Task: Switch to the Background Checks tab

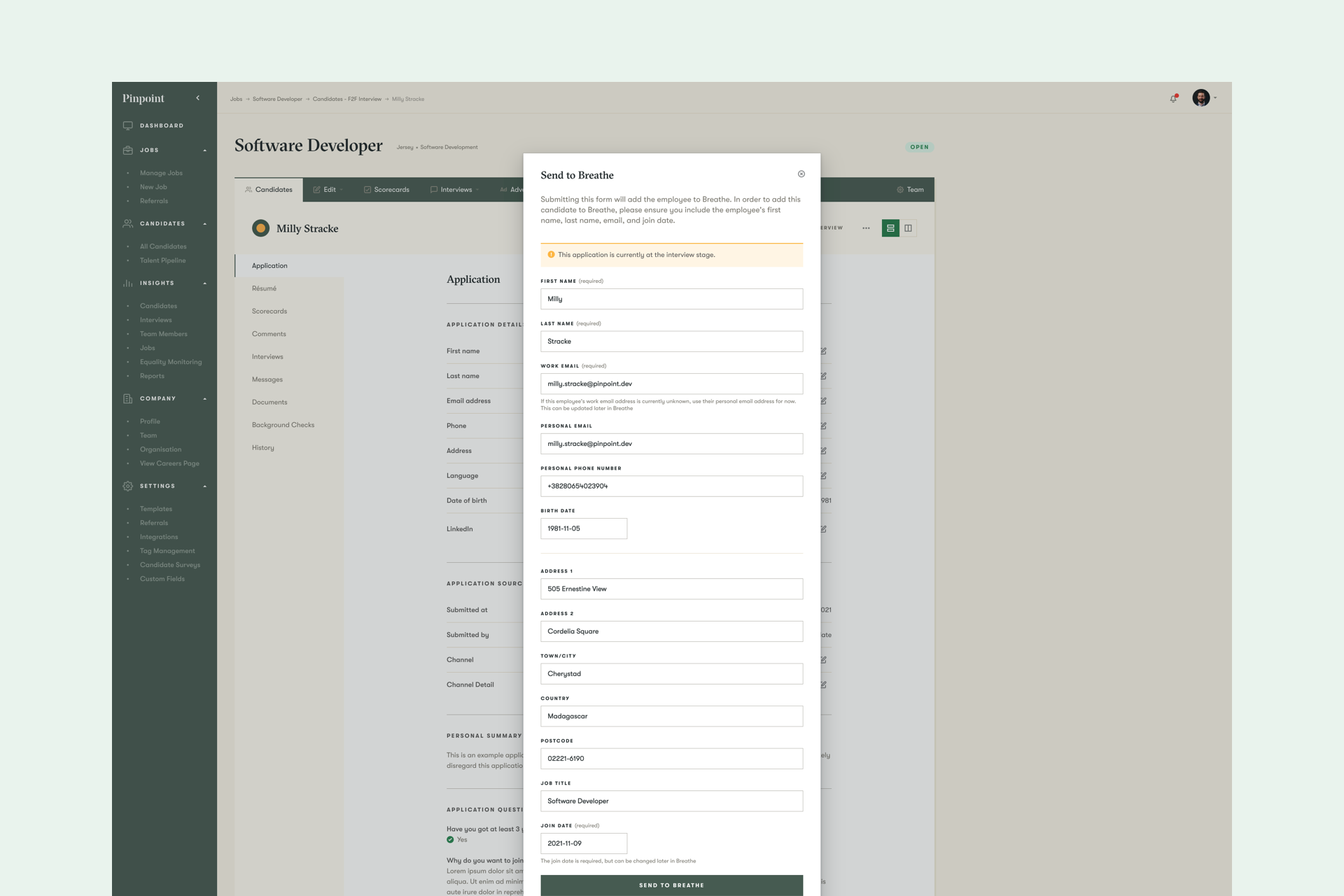Action: point(283,424)
